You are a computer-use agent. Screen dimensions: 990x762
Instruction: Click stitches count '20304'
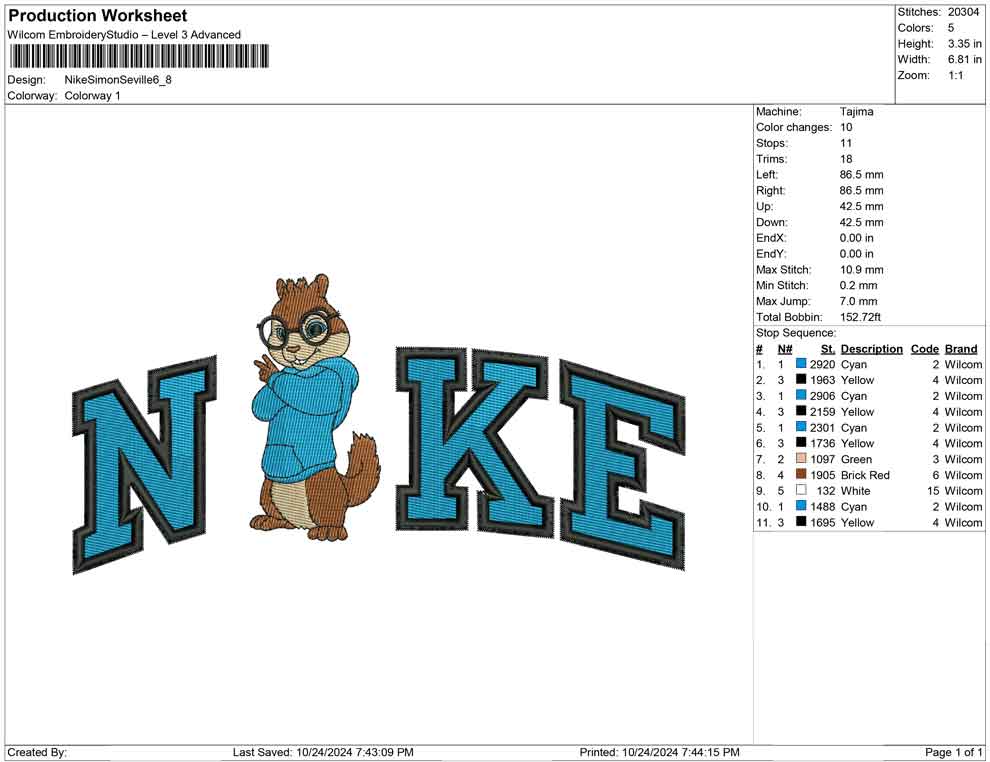click(x=963, y=12)
